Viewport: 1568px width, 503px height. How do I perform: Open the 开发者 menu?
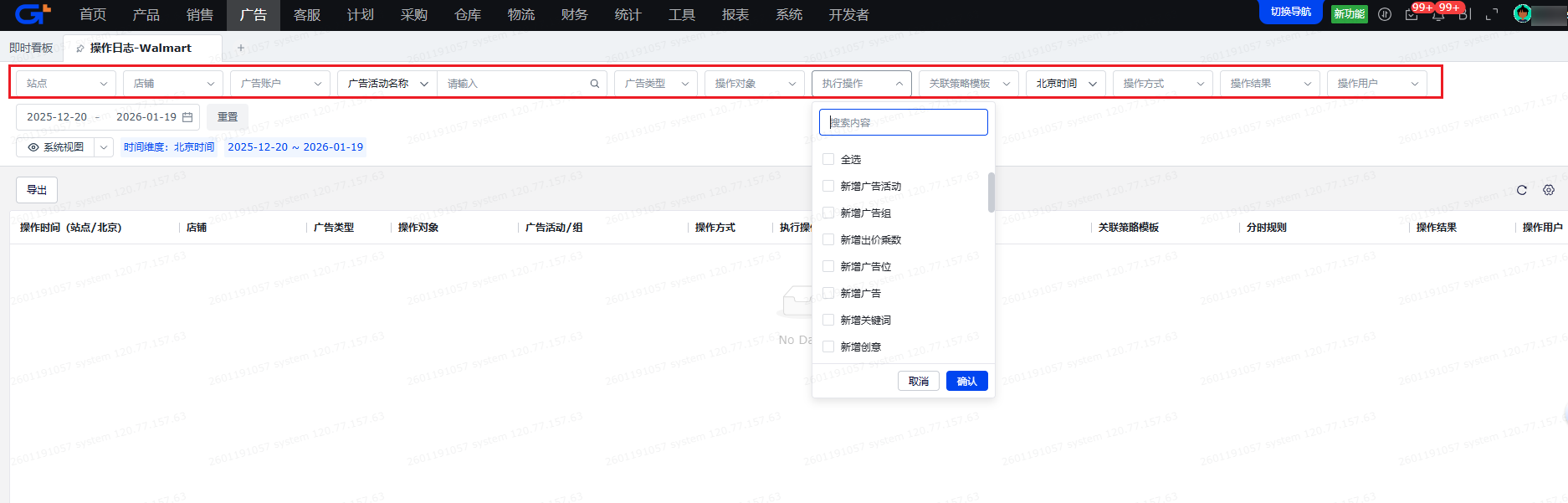849,15
